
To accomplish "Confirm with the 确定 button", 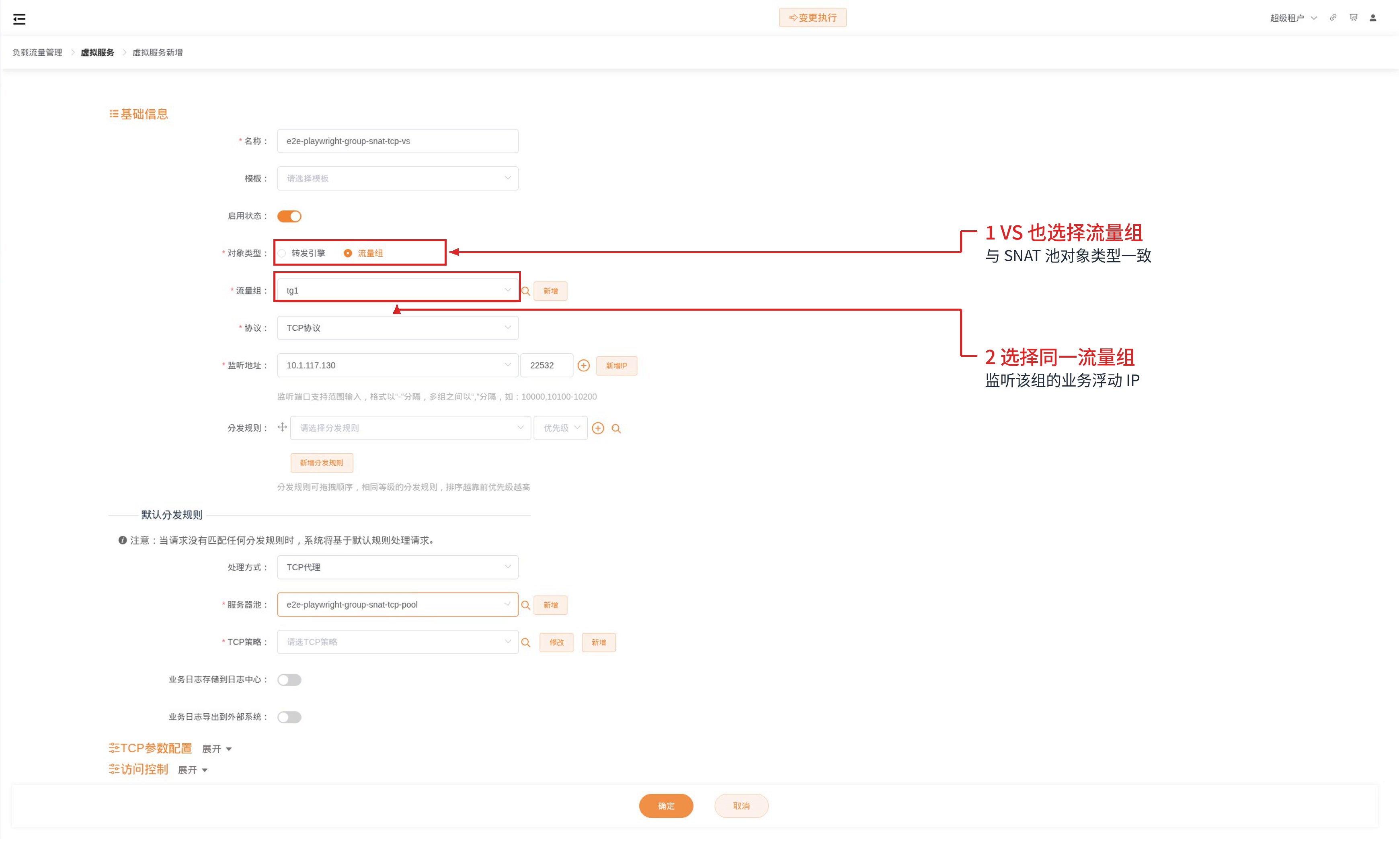I will click(666, 806).
